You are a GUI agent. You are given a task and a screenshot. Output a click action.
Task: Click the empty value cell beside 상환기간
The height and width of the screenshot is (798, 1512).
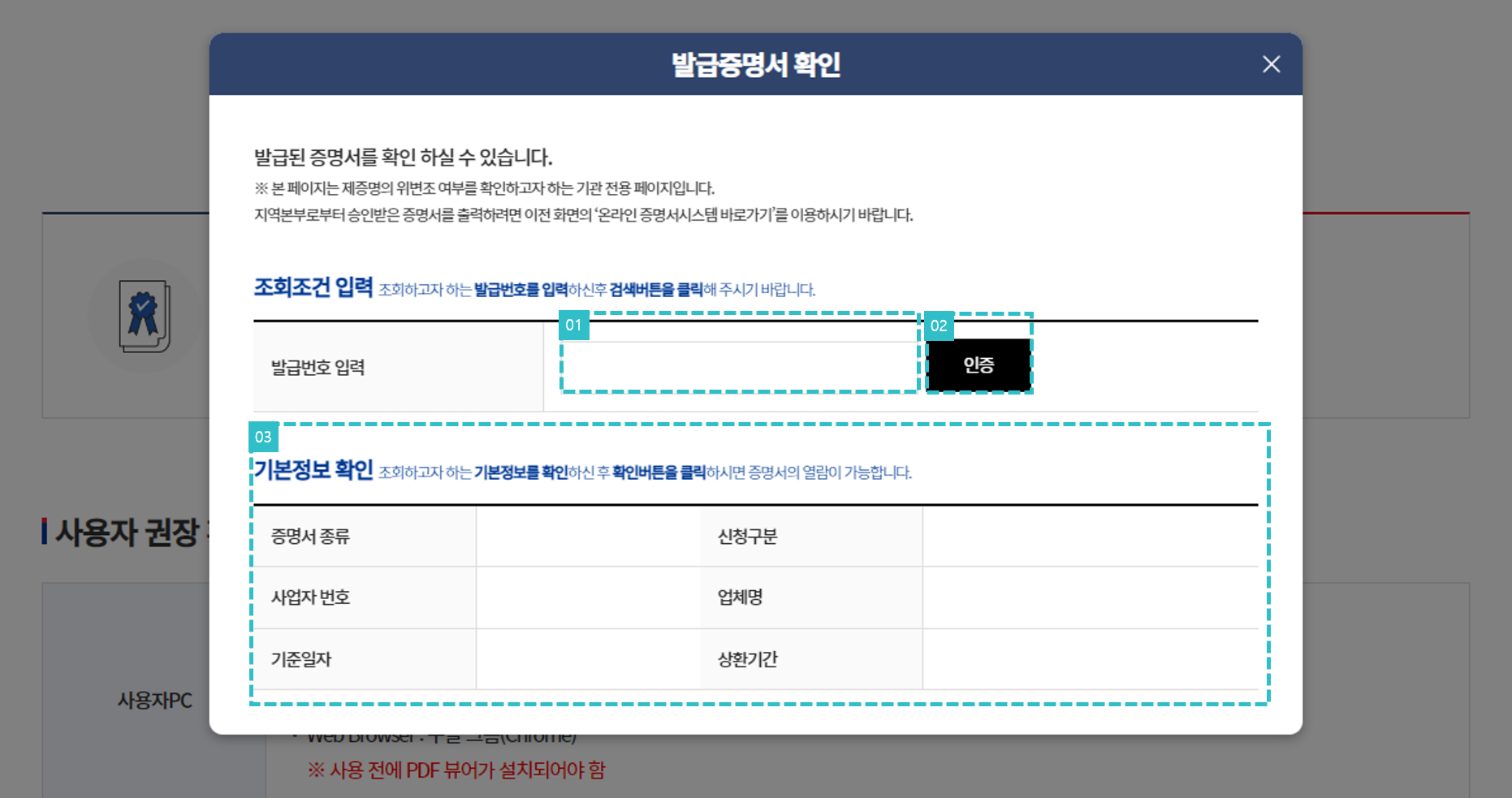[x=1091, y=659]
